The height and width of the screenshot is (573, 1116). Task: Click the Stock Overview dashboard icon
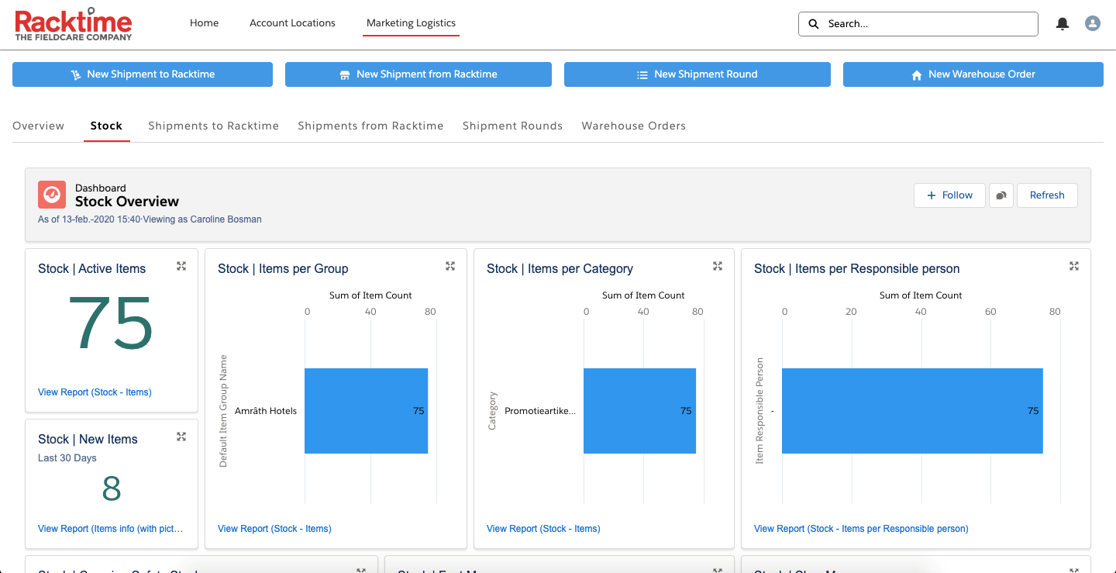tap(52, 194)
